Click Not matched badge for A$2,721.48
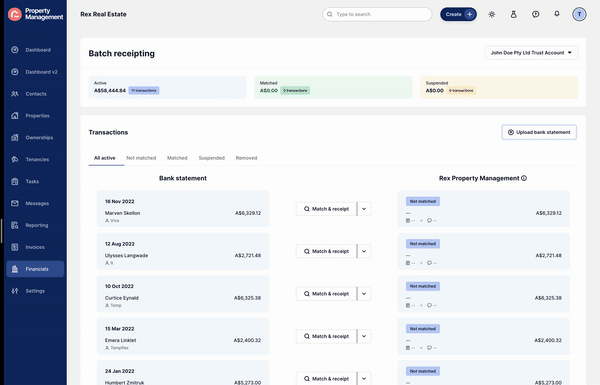The image size is (600, 385). pos(423,244)
